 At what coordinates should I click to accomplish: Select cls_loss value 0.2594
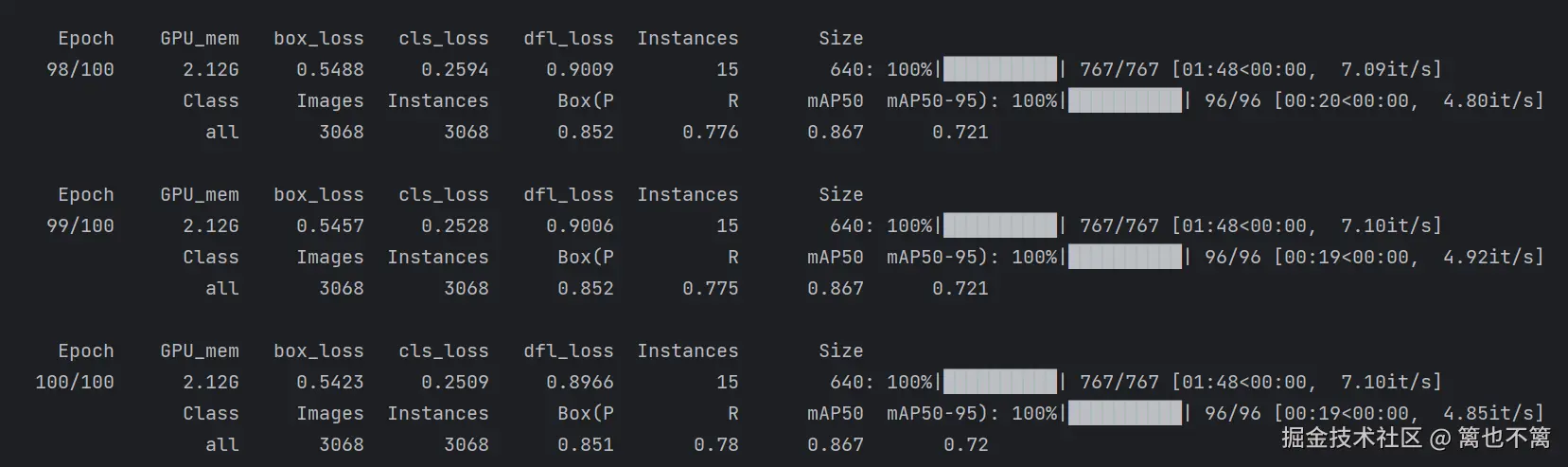(454, 69)
